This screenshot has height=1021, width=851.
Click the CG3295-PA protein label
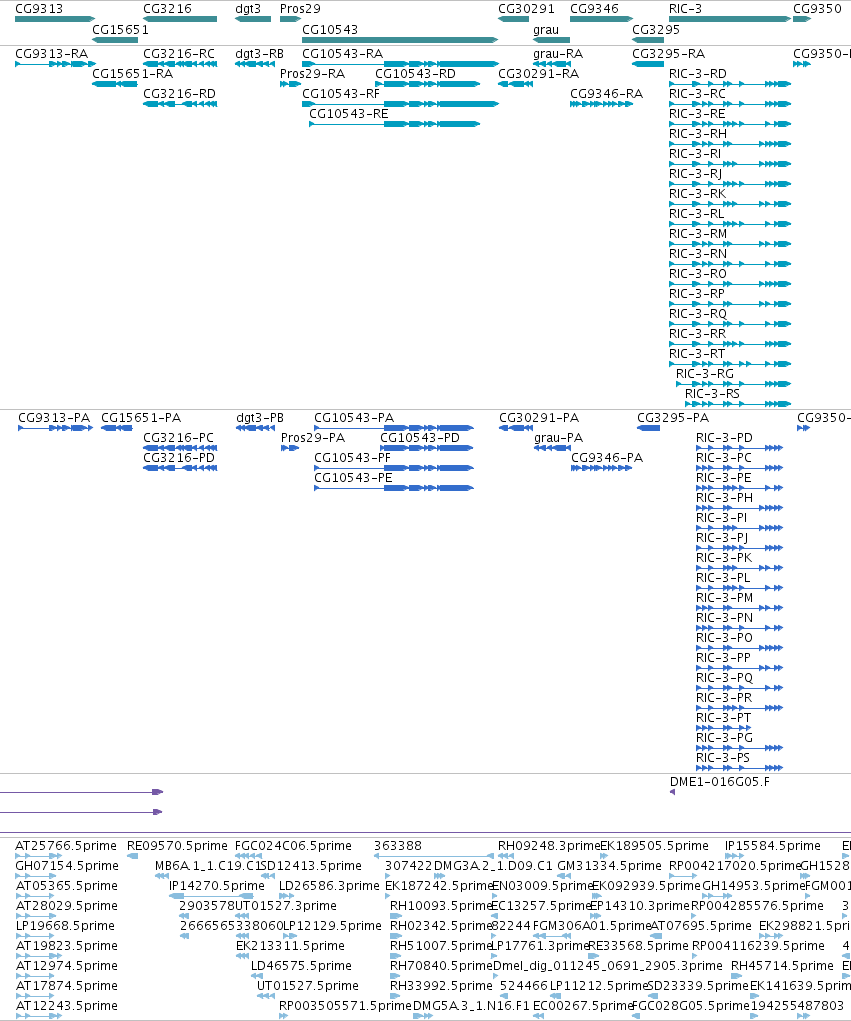(673, 417)
